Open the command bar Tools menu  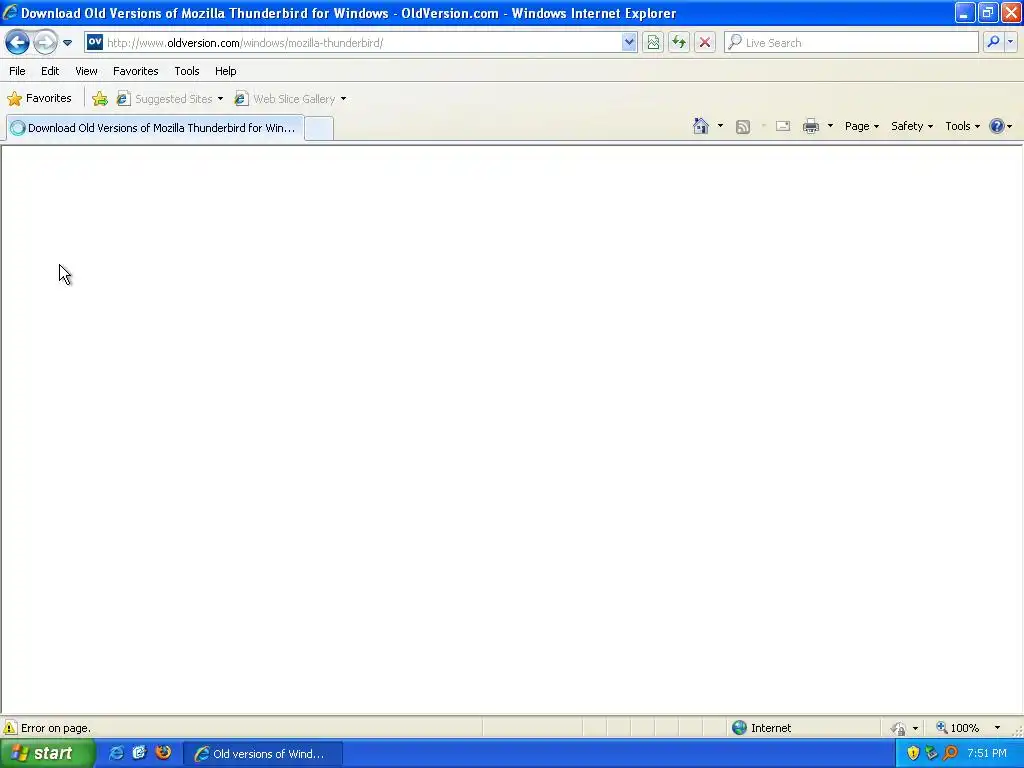(962, 126)
